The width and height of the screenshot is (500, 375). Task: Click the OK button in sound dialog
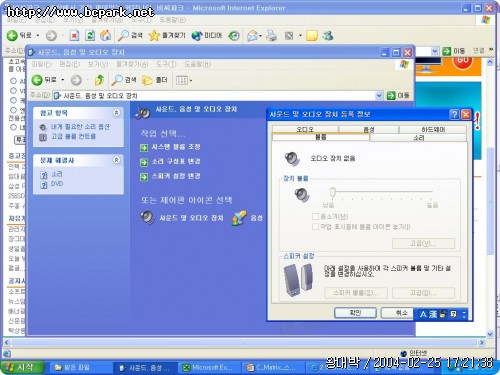click(355, 313)
